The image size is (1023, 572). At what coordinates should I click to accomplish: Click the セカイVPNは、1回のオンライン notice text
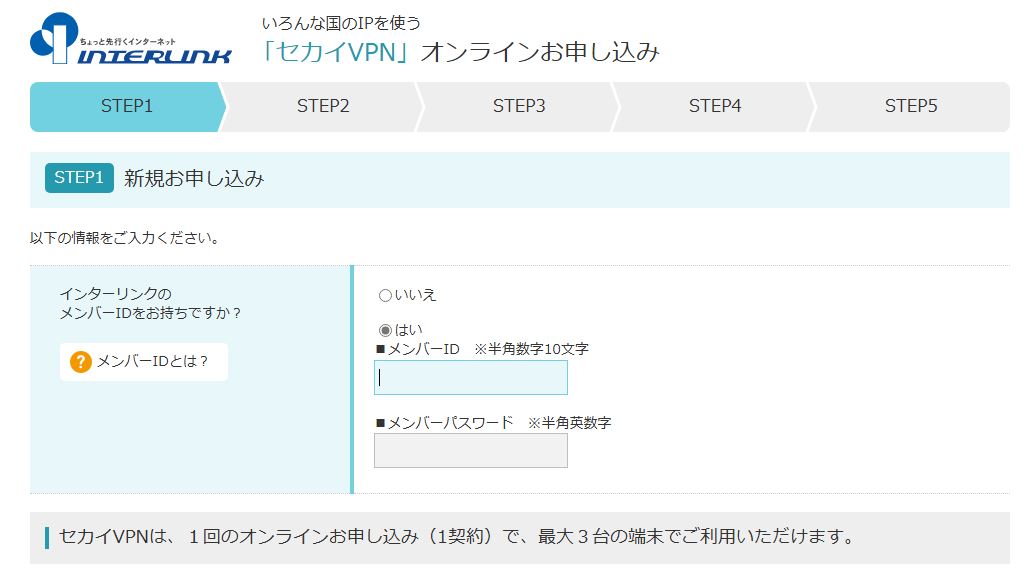pos(457,537)
